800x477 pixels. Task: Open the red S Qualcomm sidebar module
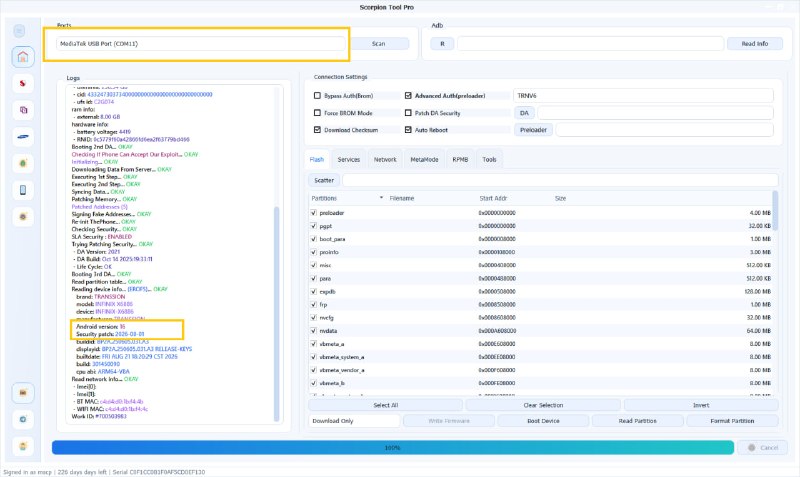point(23,83)
